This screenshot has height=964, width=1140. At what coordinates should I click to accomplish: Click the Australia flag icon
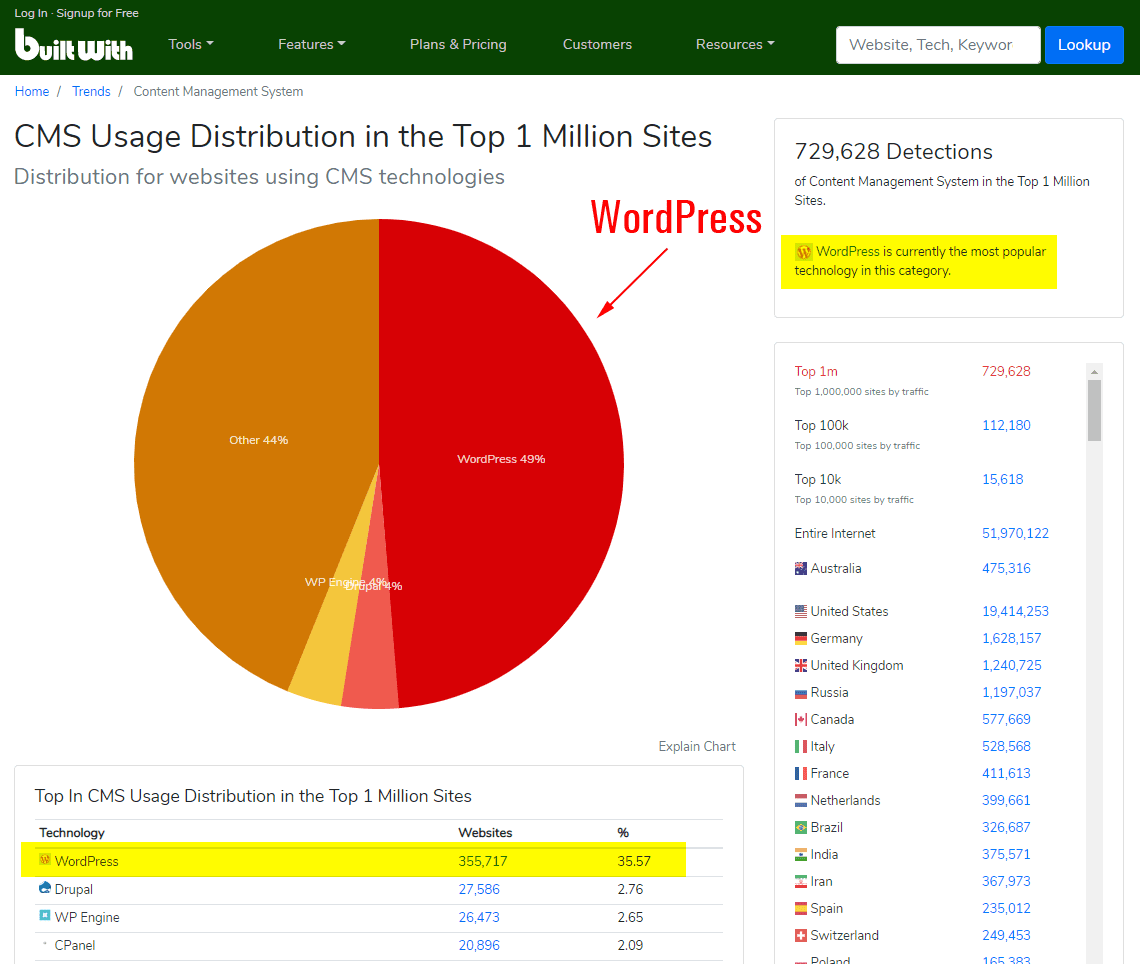[800, 569]
